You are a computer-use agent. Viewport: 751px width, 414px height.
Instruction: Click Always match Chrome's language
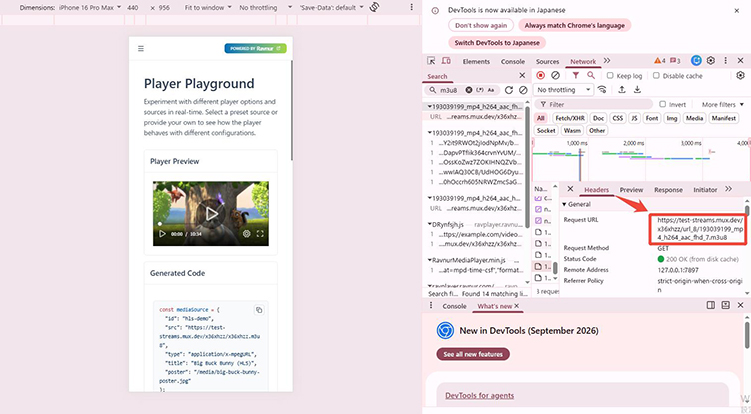[574, 25]
